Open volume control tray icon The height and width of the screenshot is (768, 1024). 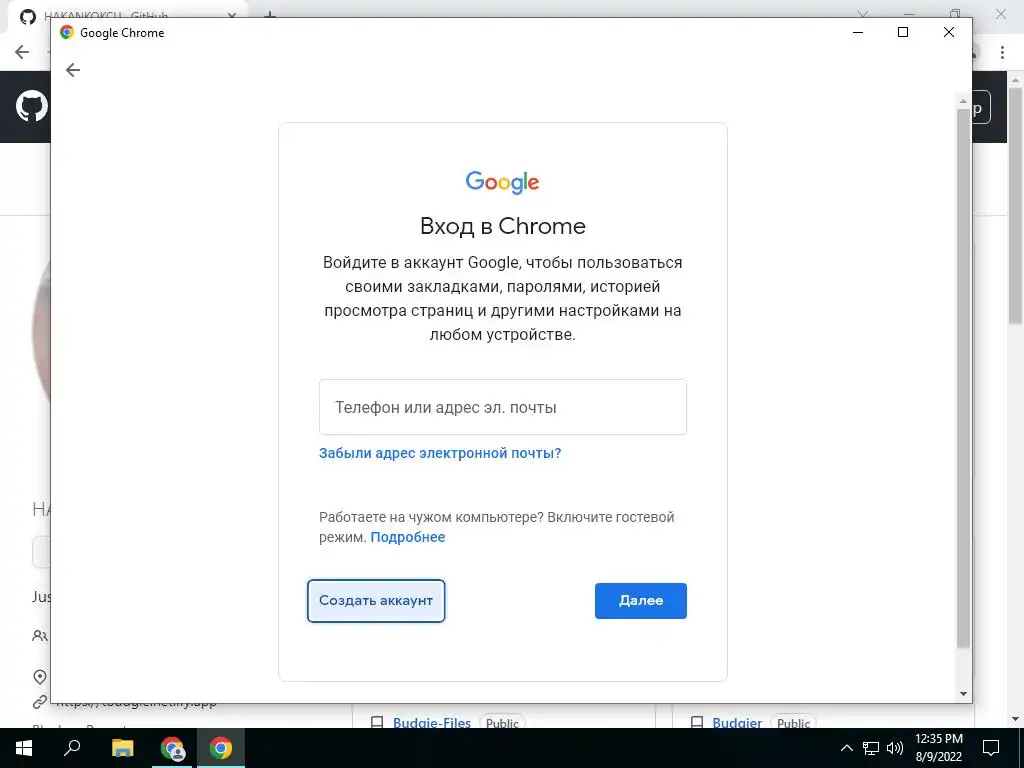point(895,748)
